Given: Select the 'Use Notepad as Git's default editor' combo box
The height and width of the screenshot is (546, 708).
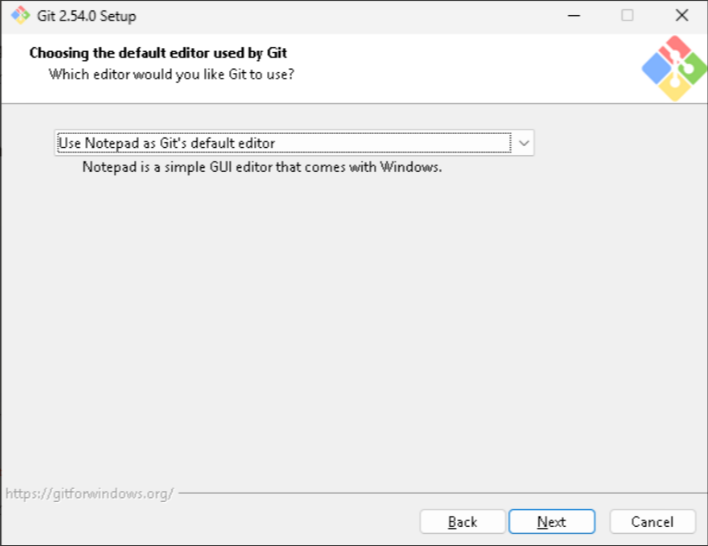Looking at the screenshot, I should [x=294, y=143].
